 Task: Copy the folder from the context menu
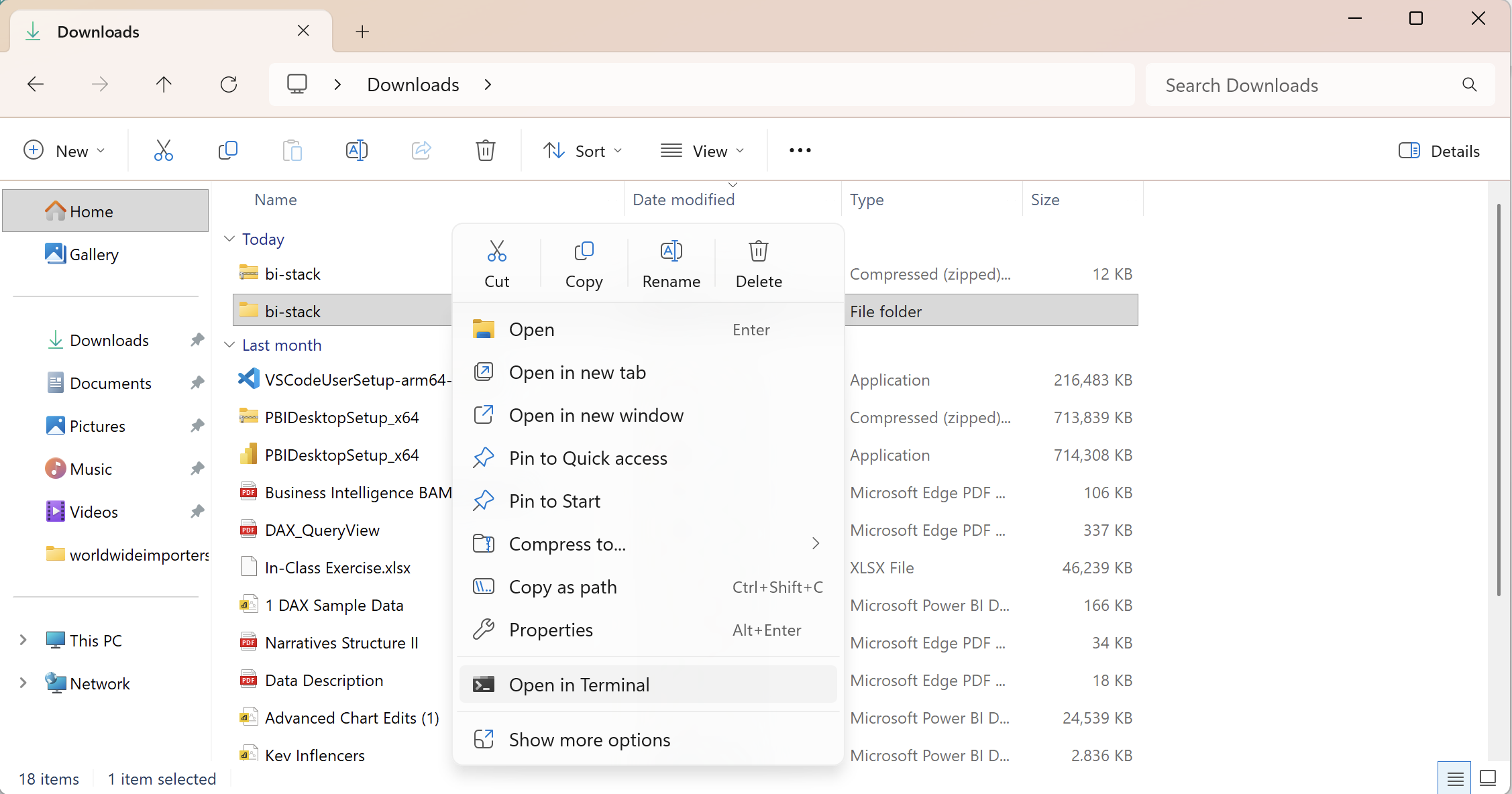[584, 264]
